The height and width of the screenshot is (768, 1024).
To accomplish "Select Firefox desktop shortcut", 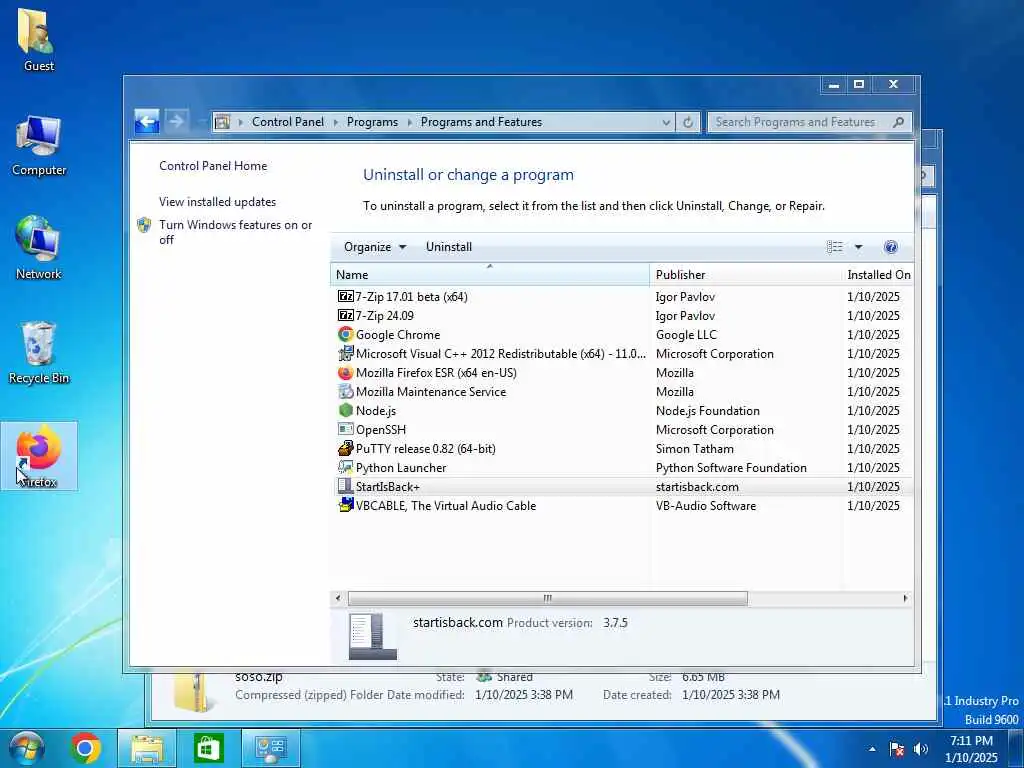I will coord(39,456).
